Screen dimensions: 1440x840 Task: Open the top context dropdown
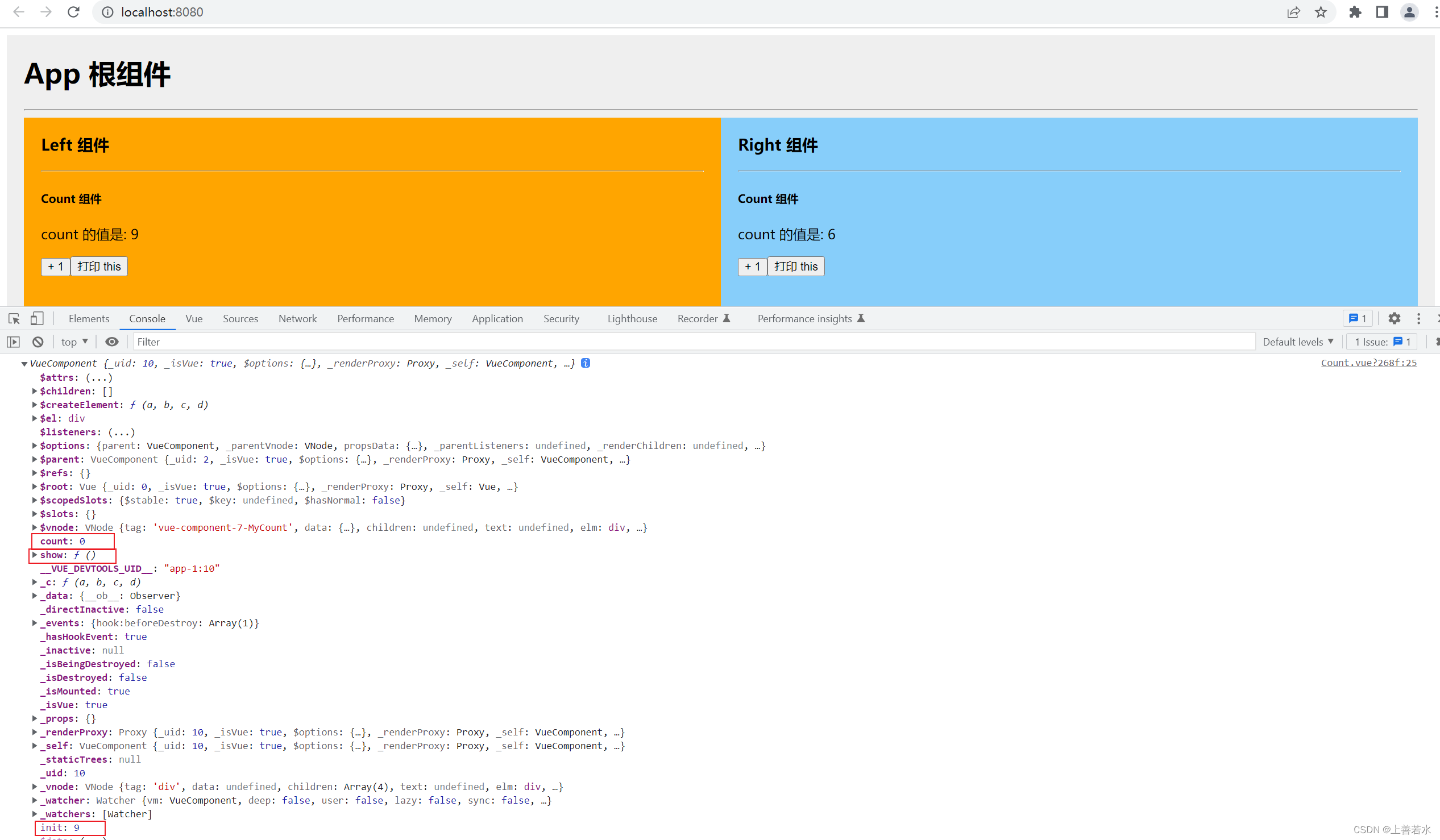point(74,342)
